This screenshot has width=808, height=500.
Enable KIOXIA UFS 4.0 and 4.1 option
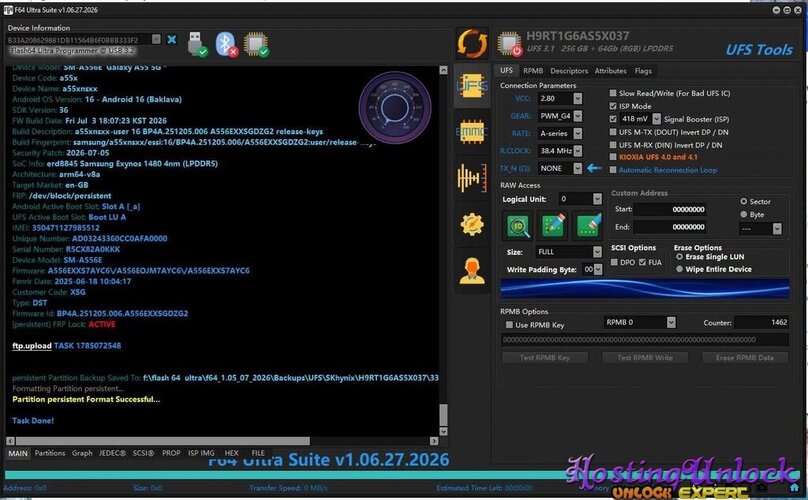point(613,157)
